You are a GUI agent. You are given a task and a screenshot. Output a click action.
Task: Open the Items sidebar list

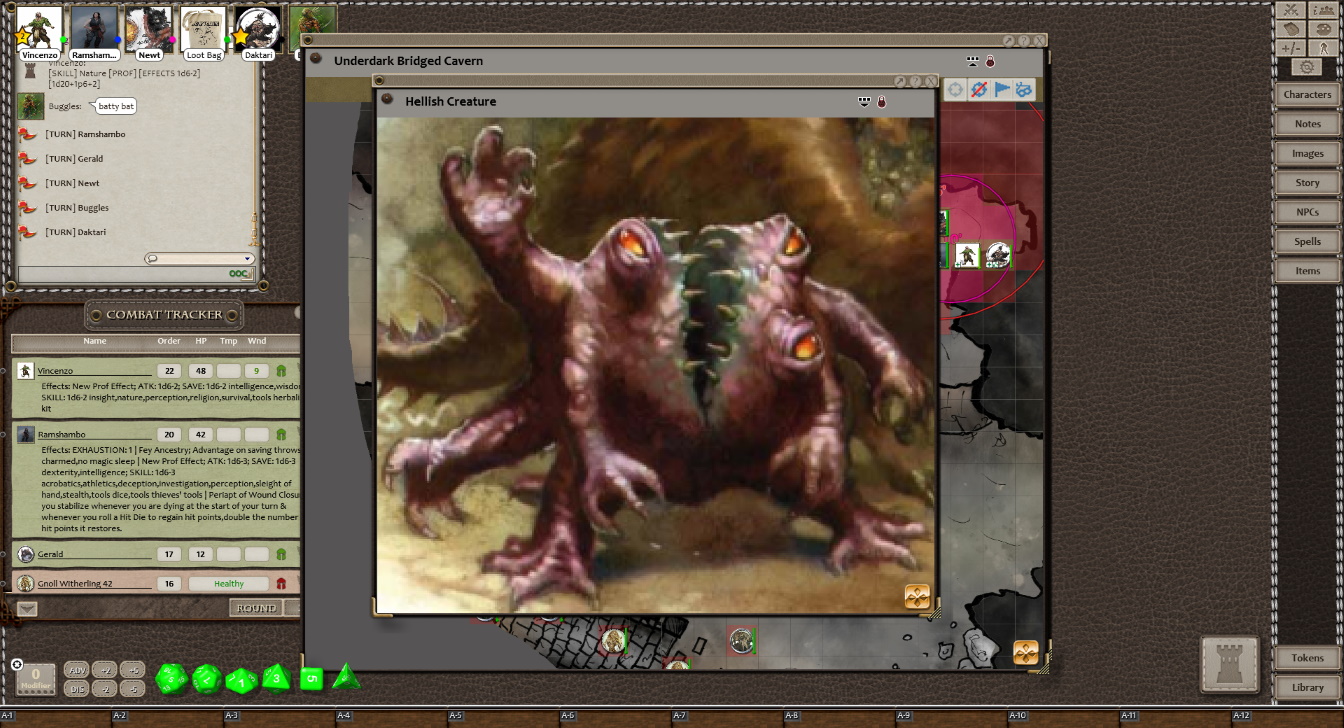tap(1307, 270)
